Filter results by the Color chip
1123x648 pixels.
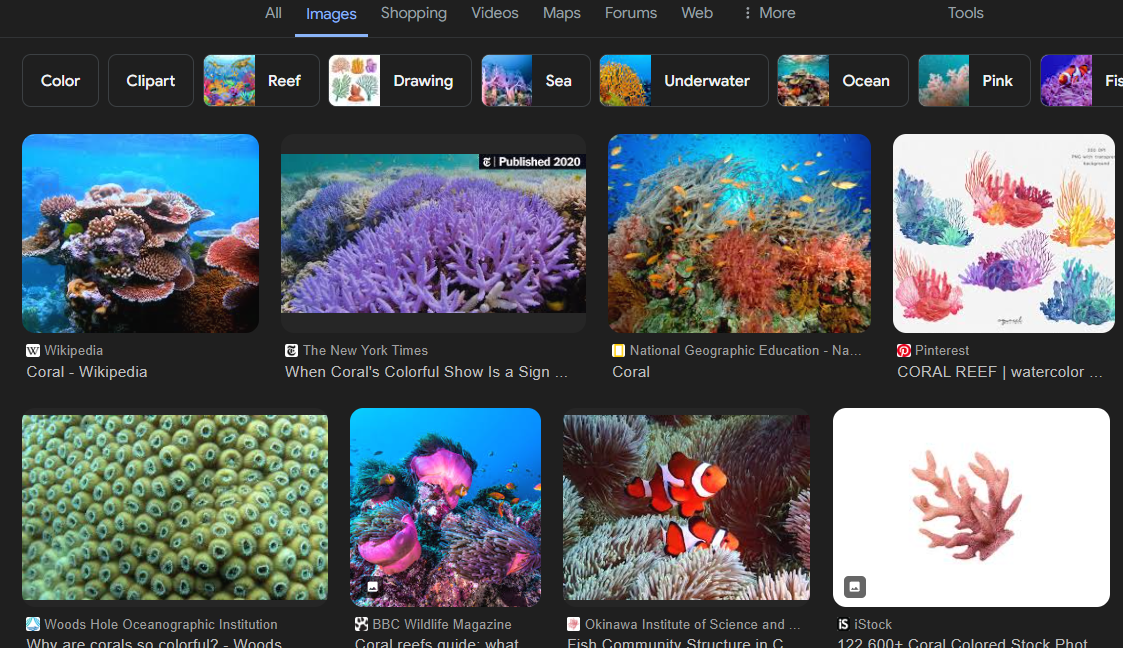pyautogui.click(x=60, y=81)
